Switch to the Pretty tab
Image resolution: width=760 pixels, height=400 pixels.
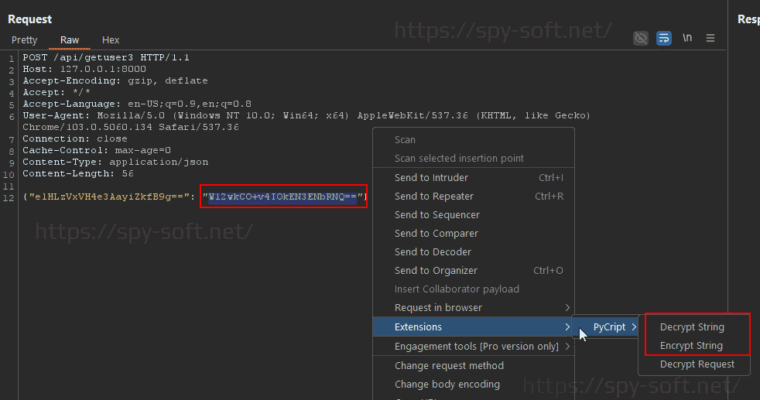(24, 40)
